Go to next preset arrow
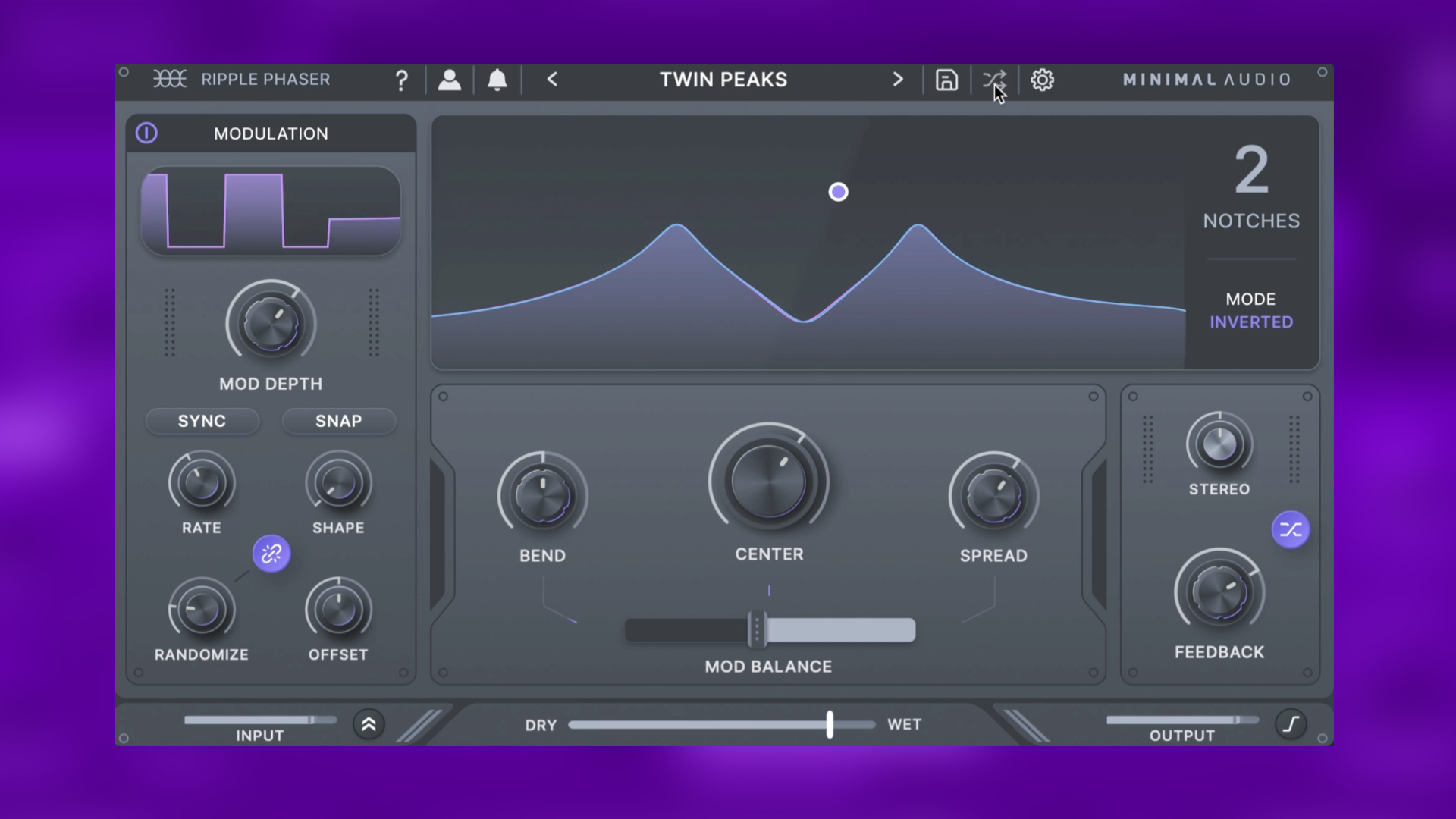The image size is (1456, 819). tap(898, 80)
